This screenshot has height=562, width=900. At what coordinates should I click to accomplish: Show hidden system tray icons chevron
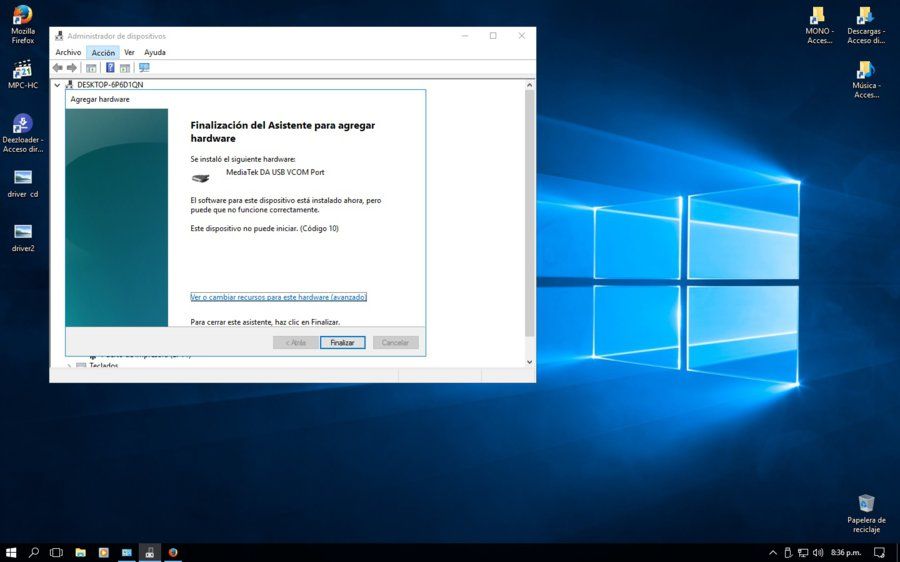pyautogui.click(x=773, y=553)
